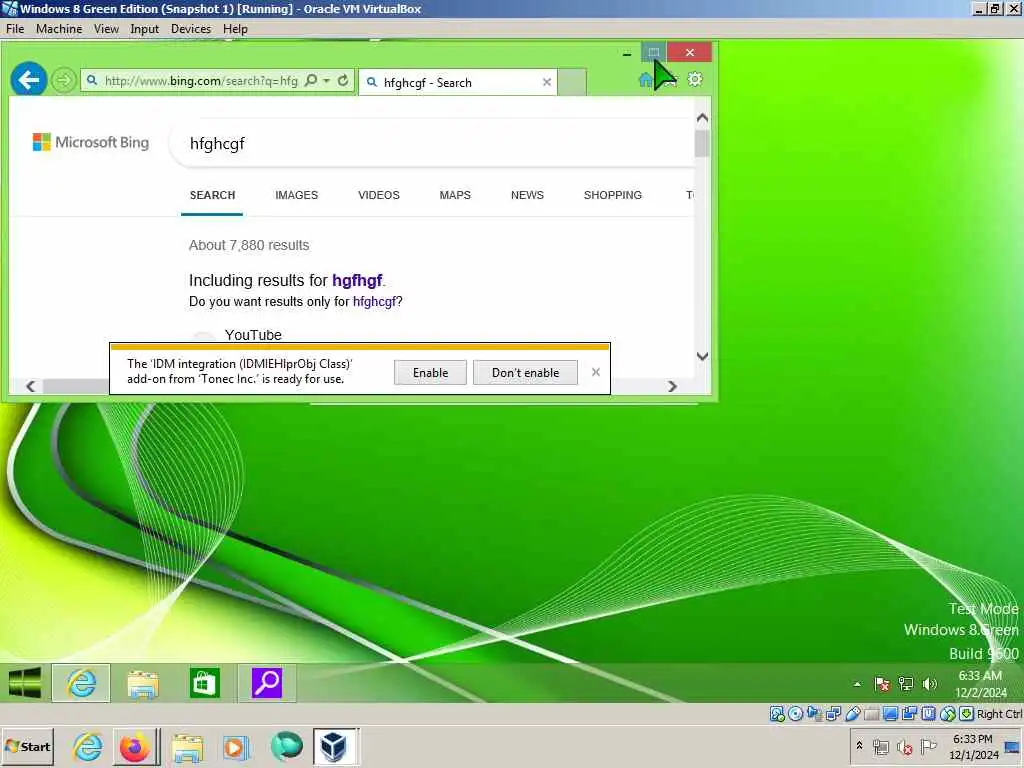Click guest volume speaker icon
Viewport: 1024px width, 768px height.
pos(929,684)
